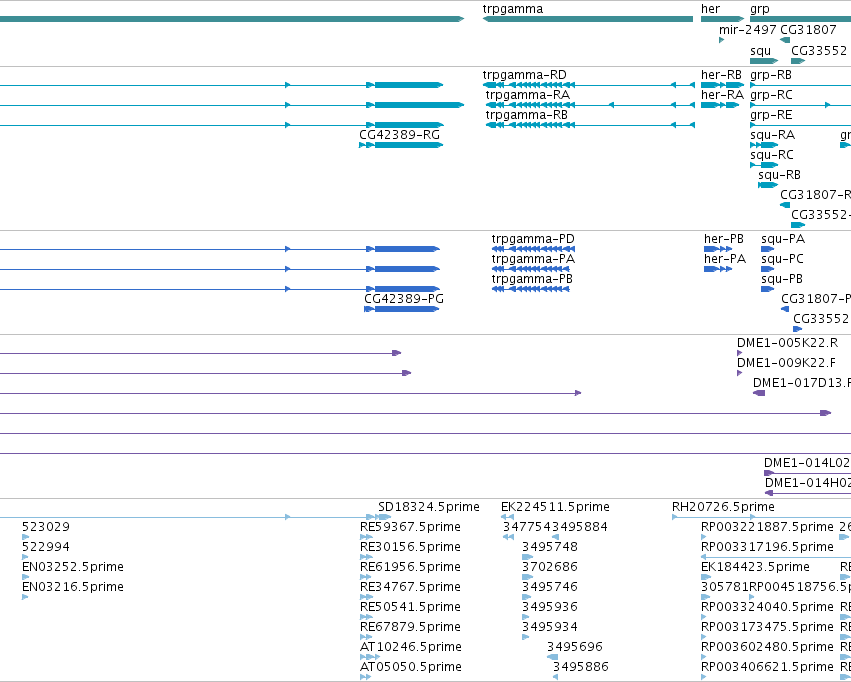The width and height of the screenshot is (851, 682).
Task: Select the her-RA transcript label
Action: 722,95
